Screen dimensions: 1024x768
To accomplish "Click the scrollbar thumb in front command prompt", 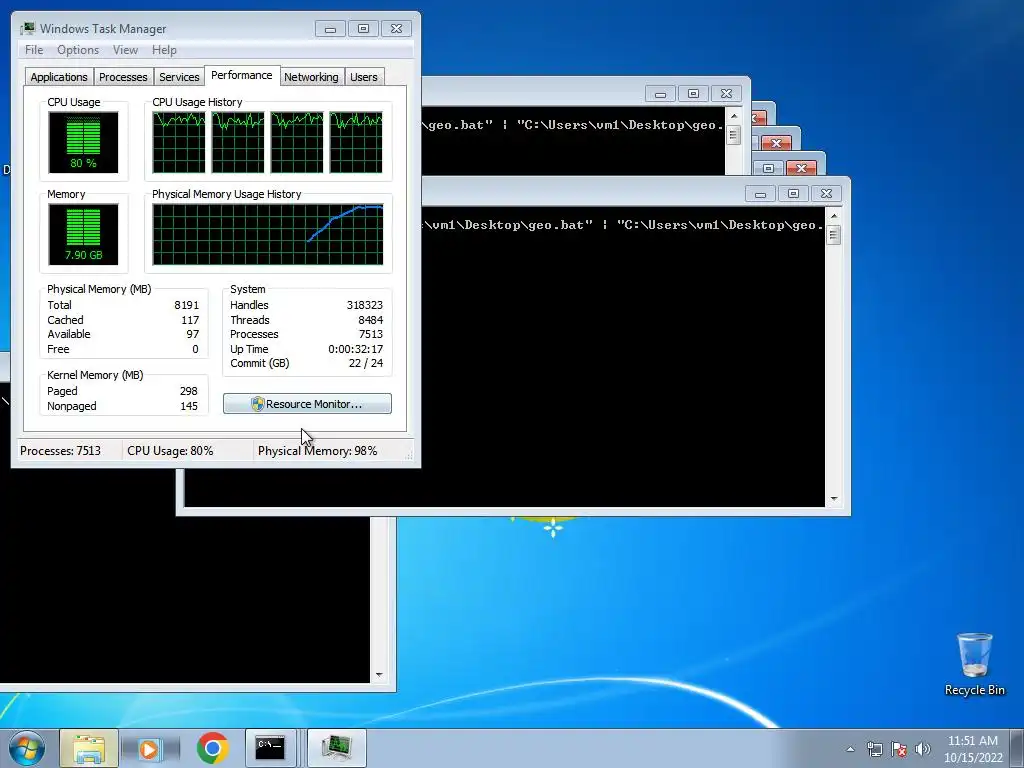I will (833, 234).
